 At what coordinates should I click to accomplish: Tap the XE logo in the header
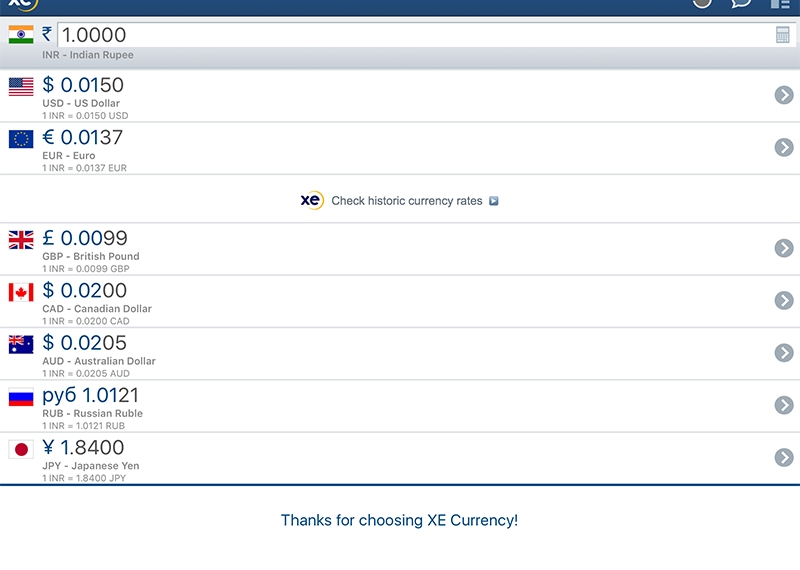[x=23, y=5]
